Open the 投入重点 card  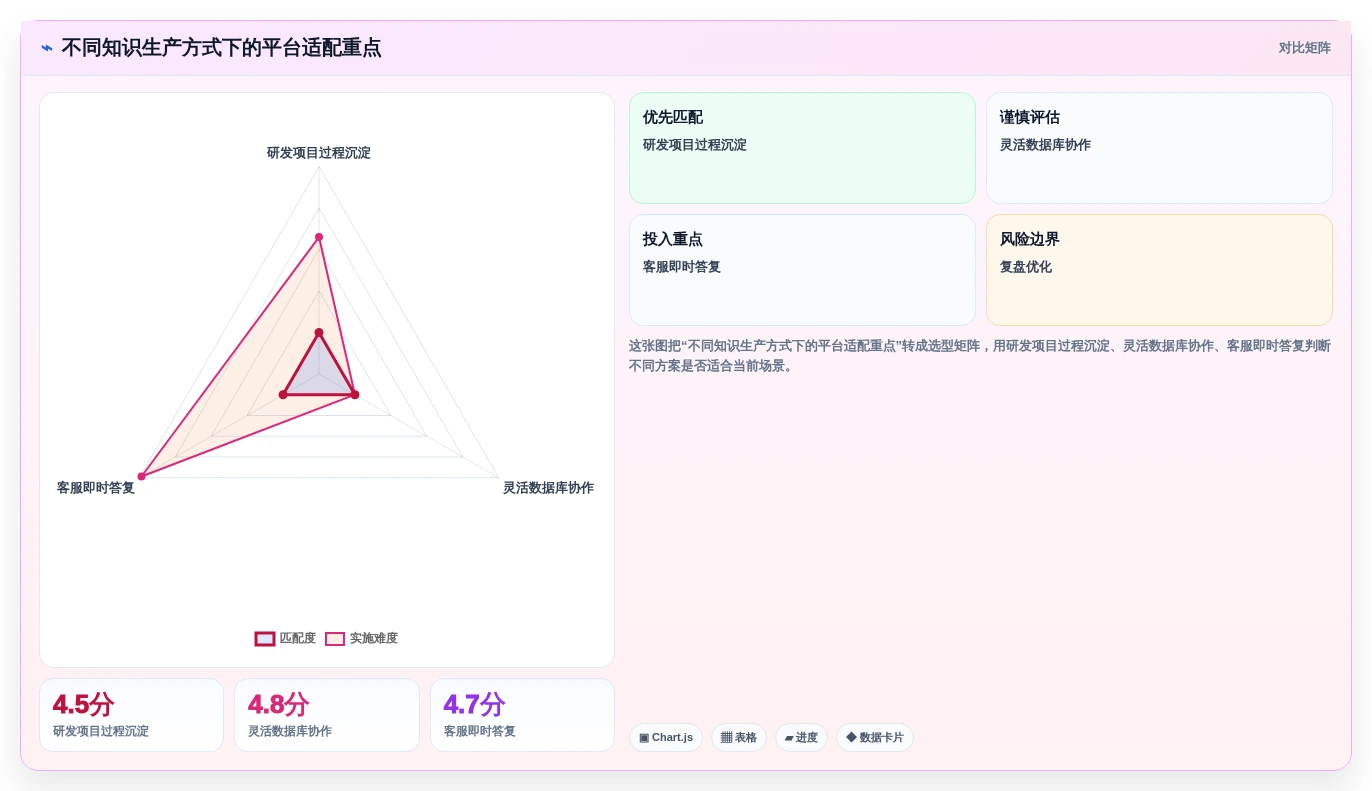(x=802, y=270)
